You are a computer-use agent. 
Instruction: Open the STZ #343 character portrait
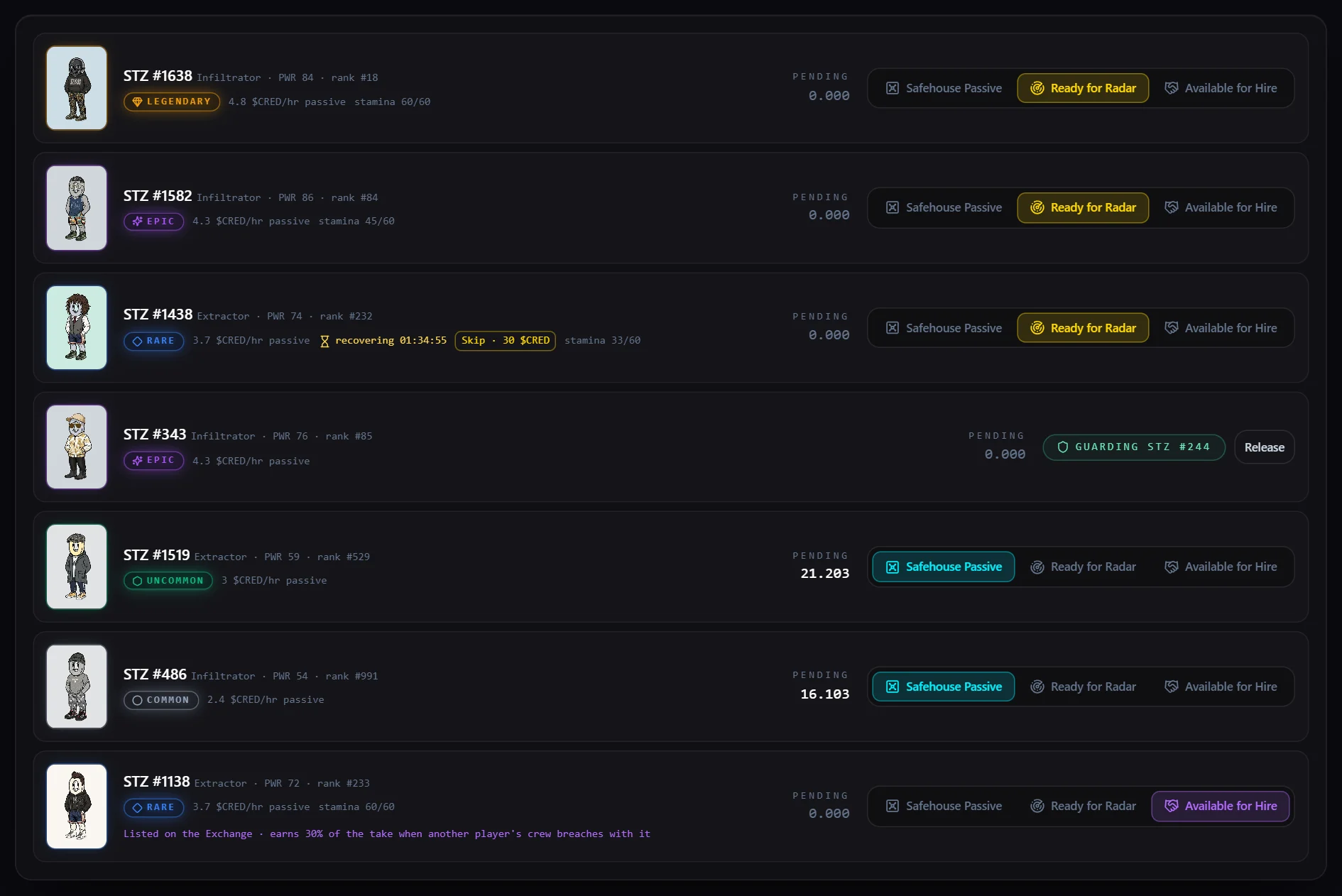tap(77, 447)
